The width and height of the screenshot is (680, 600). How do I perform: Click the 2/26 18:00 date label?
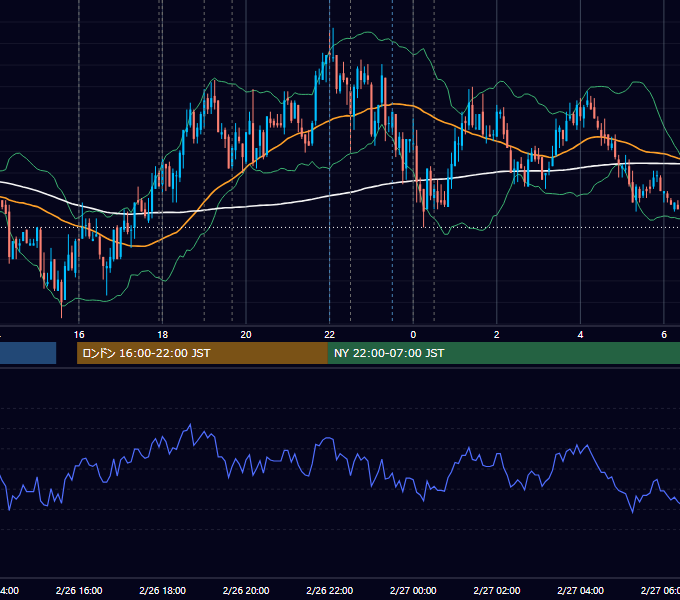[x=162, y=590]
